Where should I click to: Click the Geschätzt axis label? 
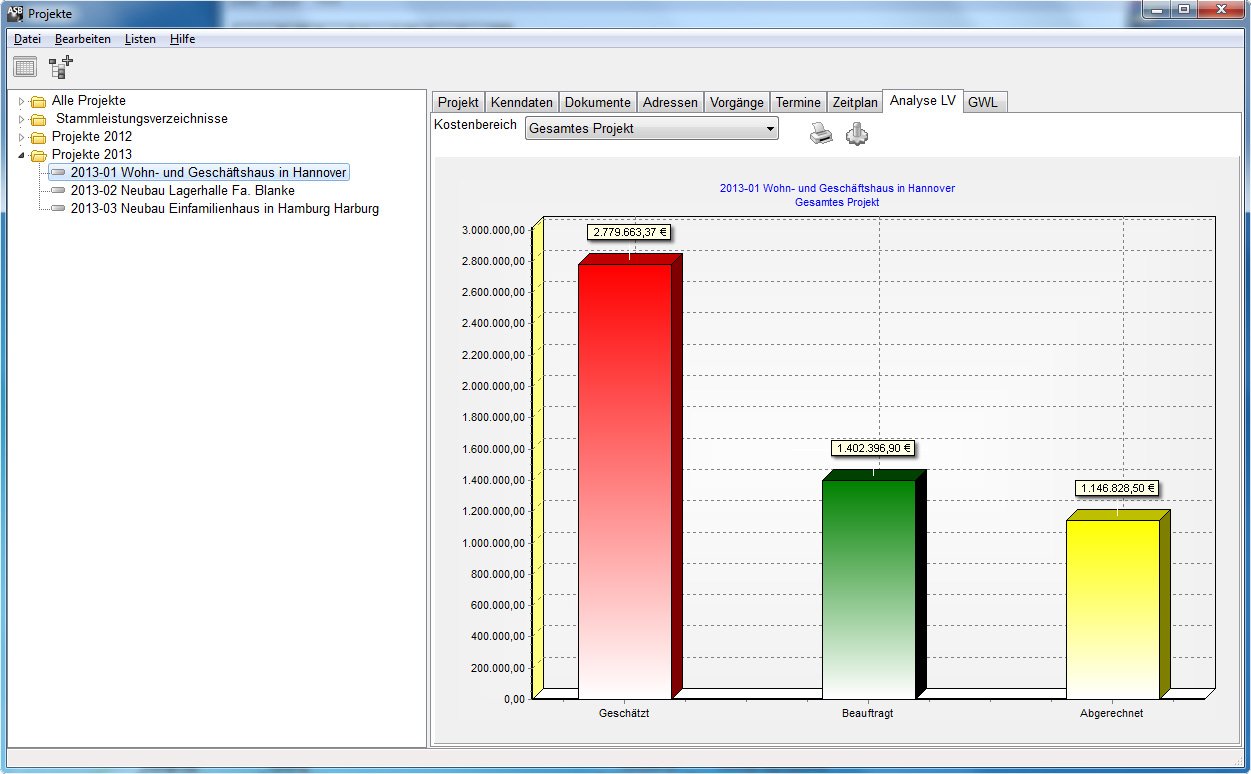pyautogui.click(x=624, y=714)
